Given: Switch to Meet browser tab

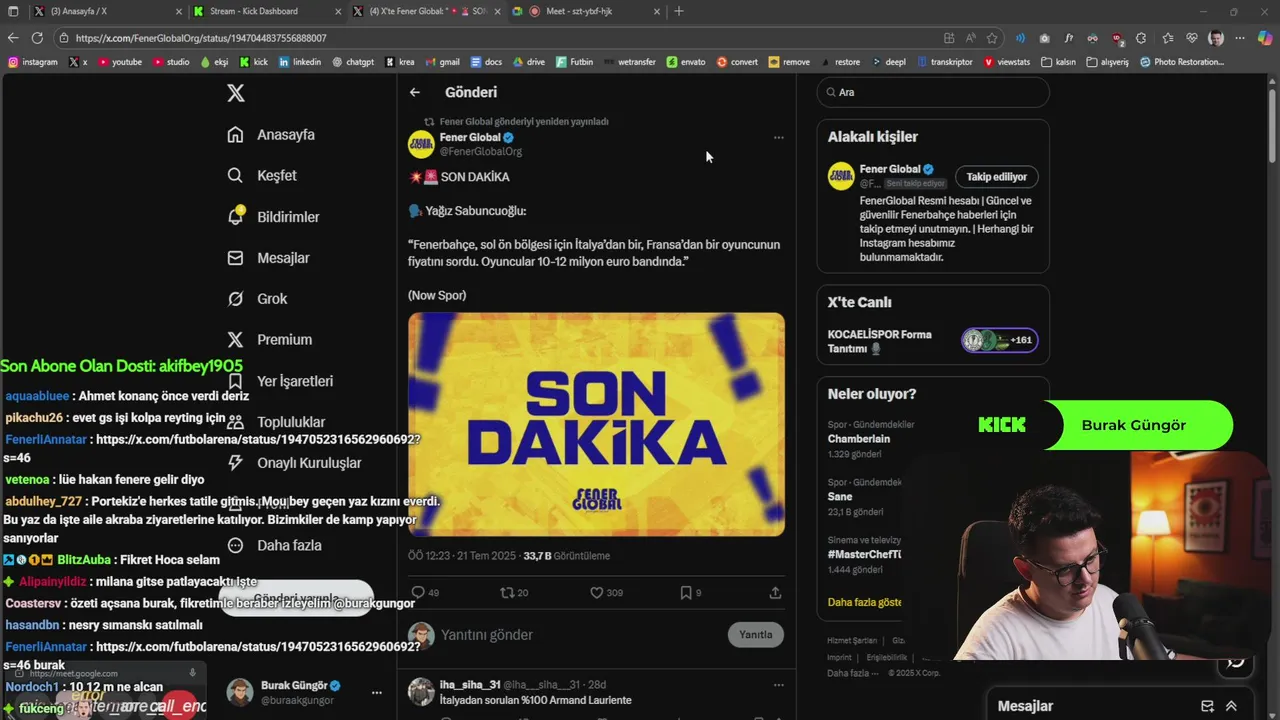Looking at the screenshot, I should click(x=585, y=11).
